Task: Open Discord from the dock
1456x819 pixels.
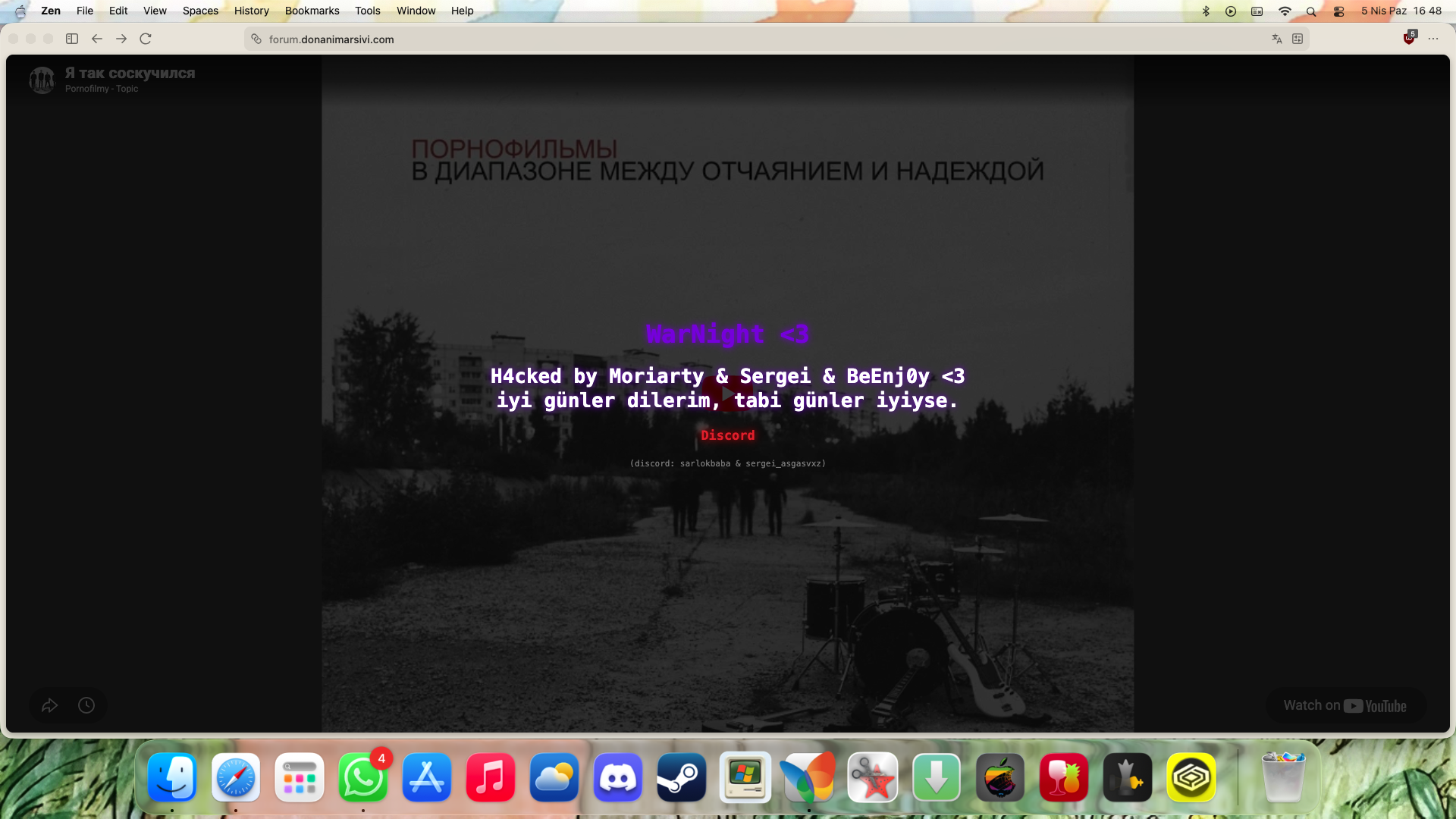Action: click(618, 777)
